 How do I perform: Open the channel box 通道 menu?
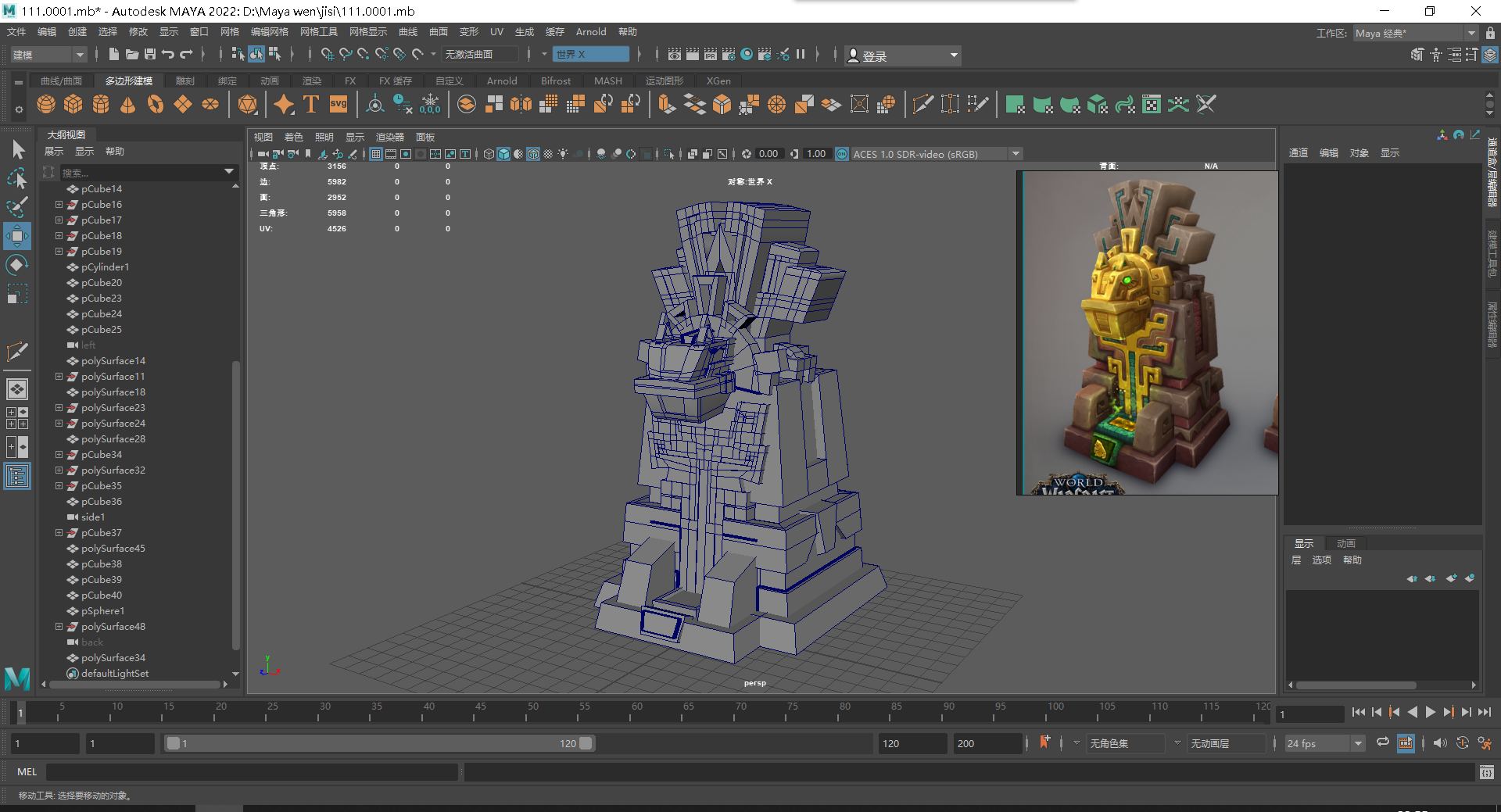pos(1298,152)
